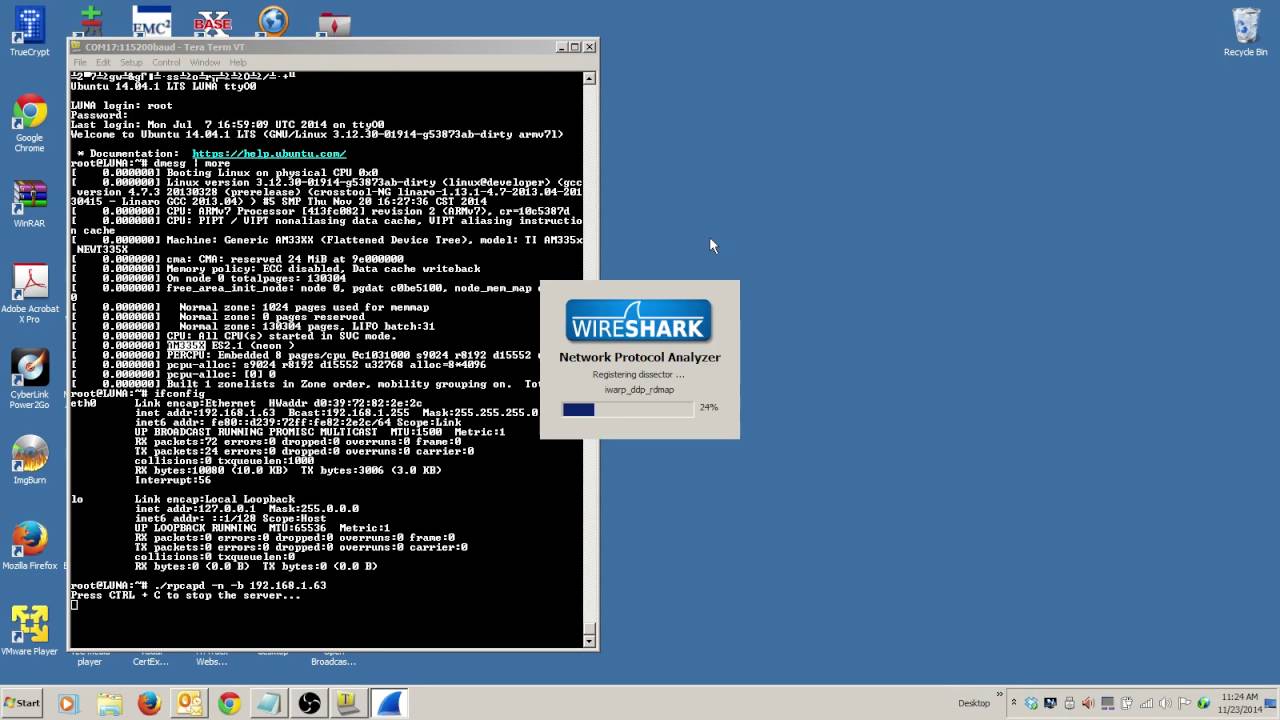Click the 'iwarp_ddp_rdmap' dissector name
1280x720 pixels.
[x=639, y=390]
